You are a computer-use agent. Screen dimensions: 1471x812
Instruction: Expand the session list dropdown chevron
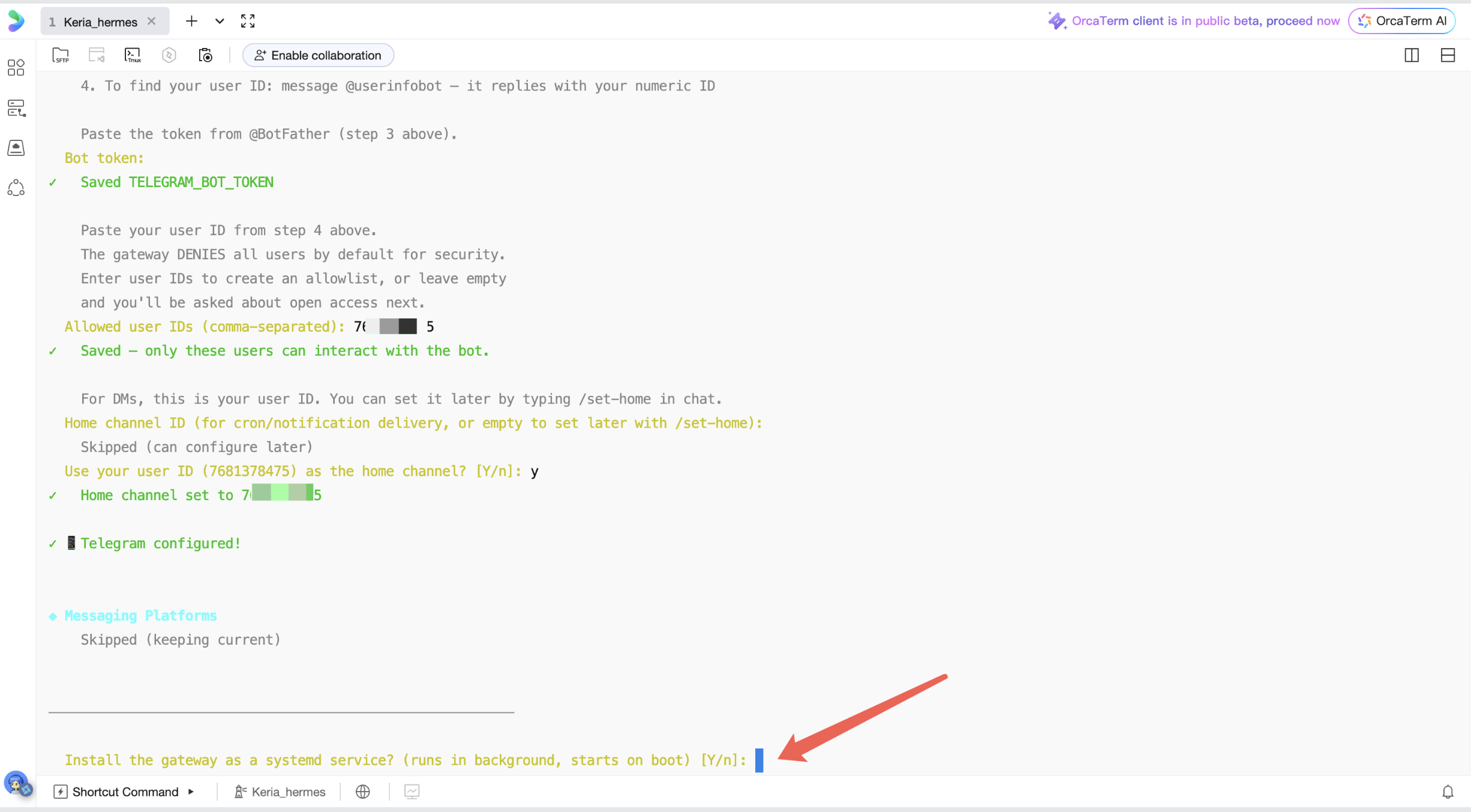(x=220, y=22)
